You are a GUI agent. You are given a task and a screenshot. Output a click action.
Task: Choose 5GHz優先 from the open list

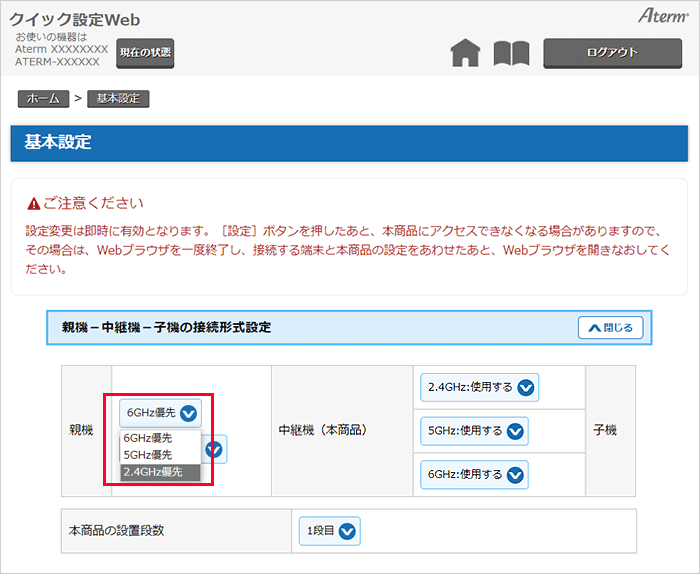147,455
